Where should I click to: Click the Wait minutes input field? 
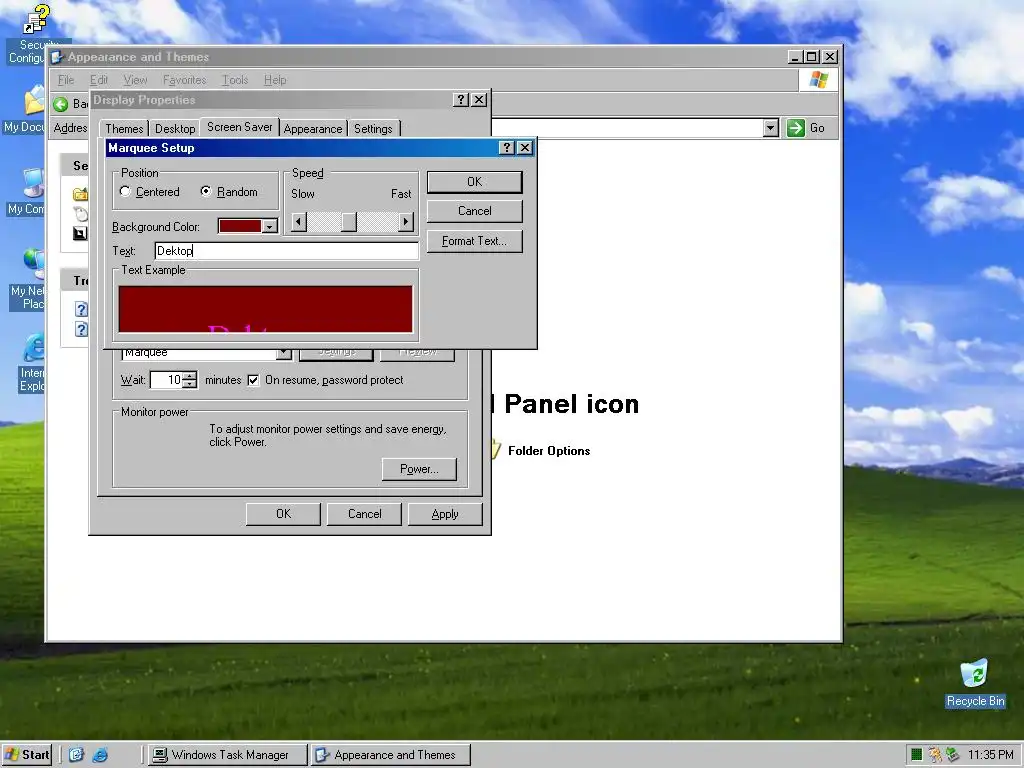pyautogui.click(x=167, y=380)
